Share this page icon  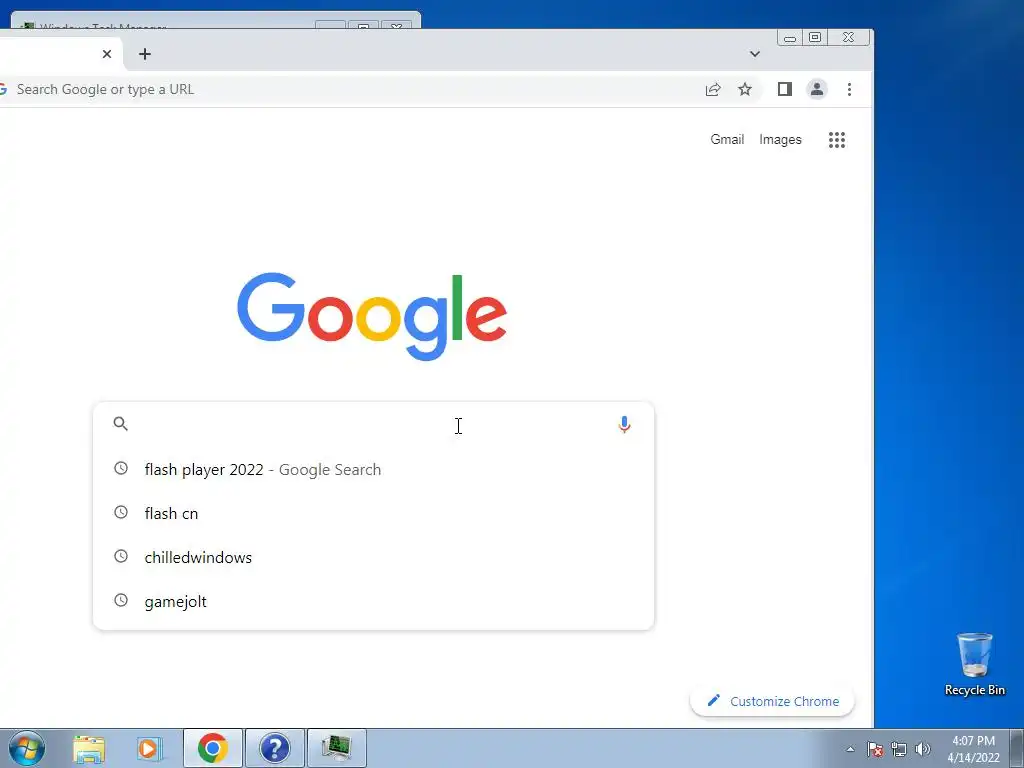coord(713,89)
